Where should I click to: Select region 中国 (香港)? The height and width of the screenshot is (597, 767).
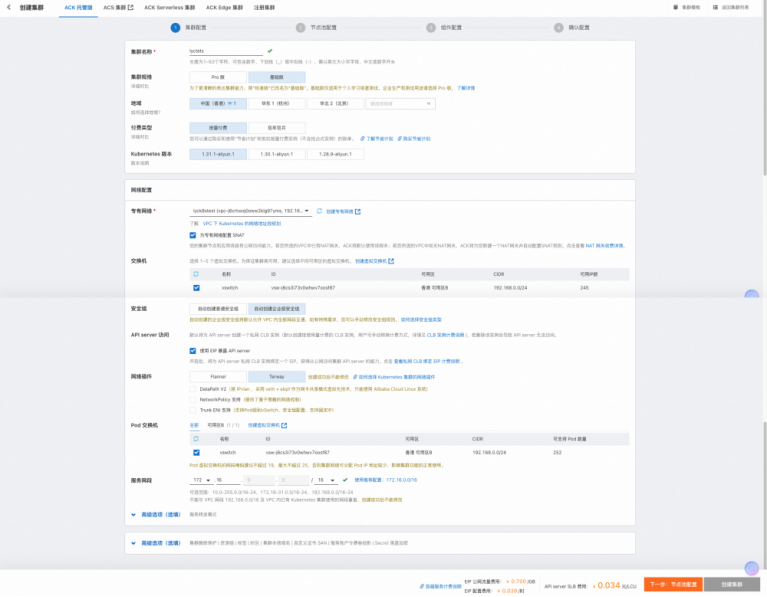click(218, 103)
